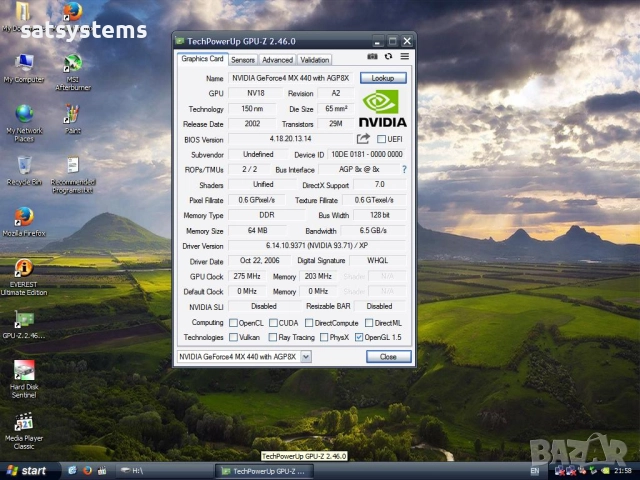Click the Memory clock 203 MHz value

tap(318, 276)
